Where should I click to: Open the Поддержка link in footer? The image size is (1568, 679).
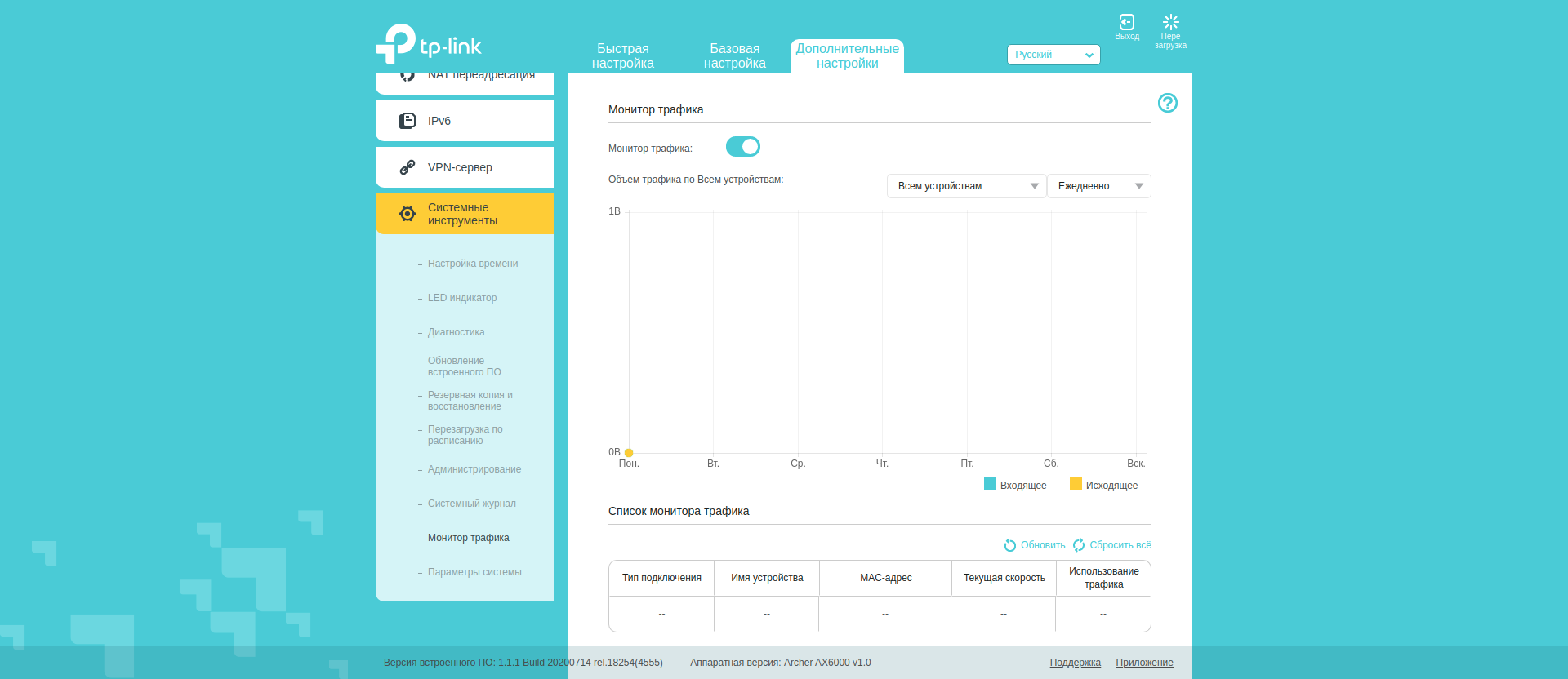pyautogui.click(x=1075, y=663)
